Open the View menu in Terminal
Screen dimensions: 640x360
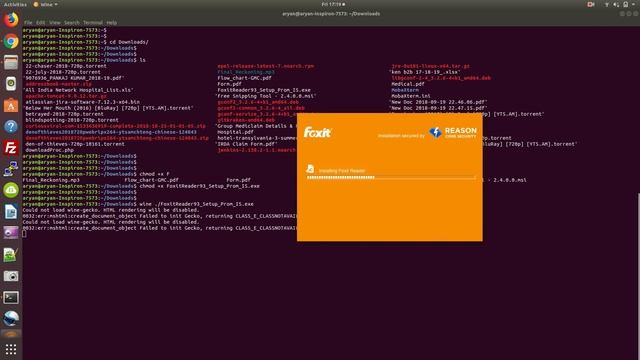pyautogui.click(x=55, y=22)
